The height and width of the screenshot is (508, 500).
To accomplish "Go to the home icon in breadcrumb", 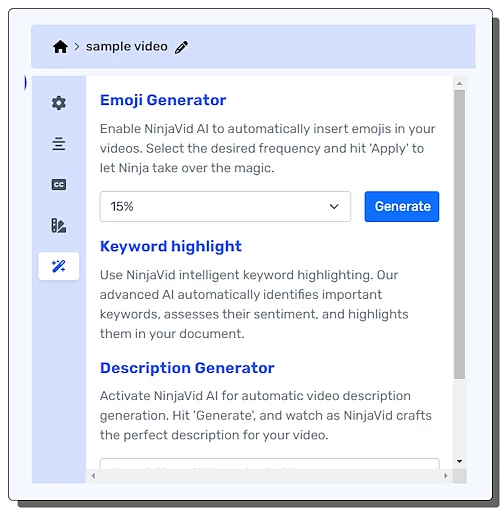I will coord(60,47).
